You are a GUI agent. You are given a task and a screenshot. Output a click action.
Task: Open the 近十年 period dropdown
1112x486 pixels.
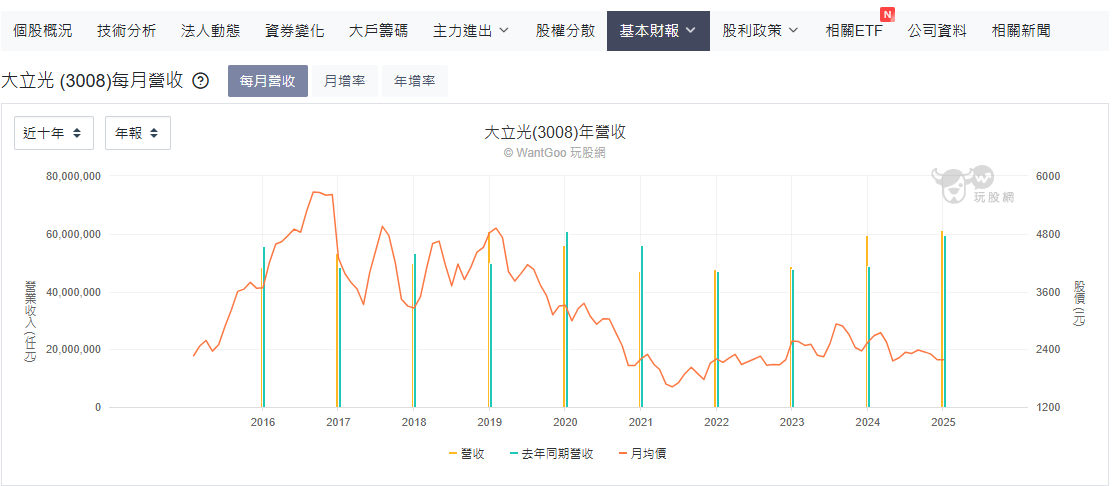pos(54,133)
